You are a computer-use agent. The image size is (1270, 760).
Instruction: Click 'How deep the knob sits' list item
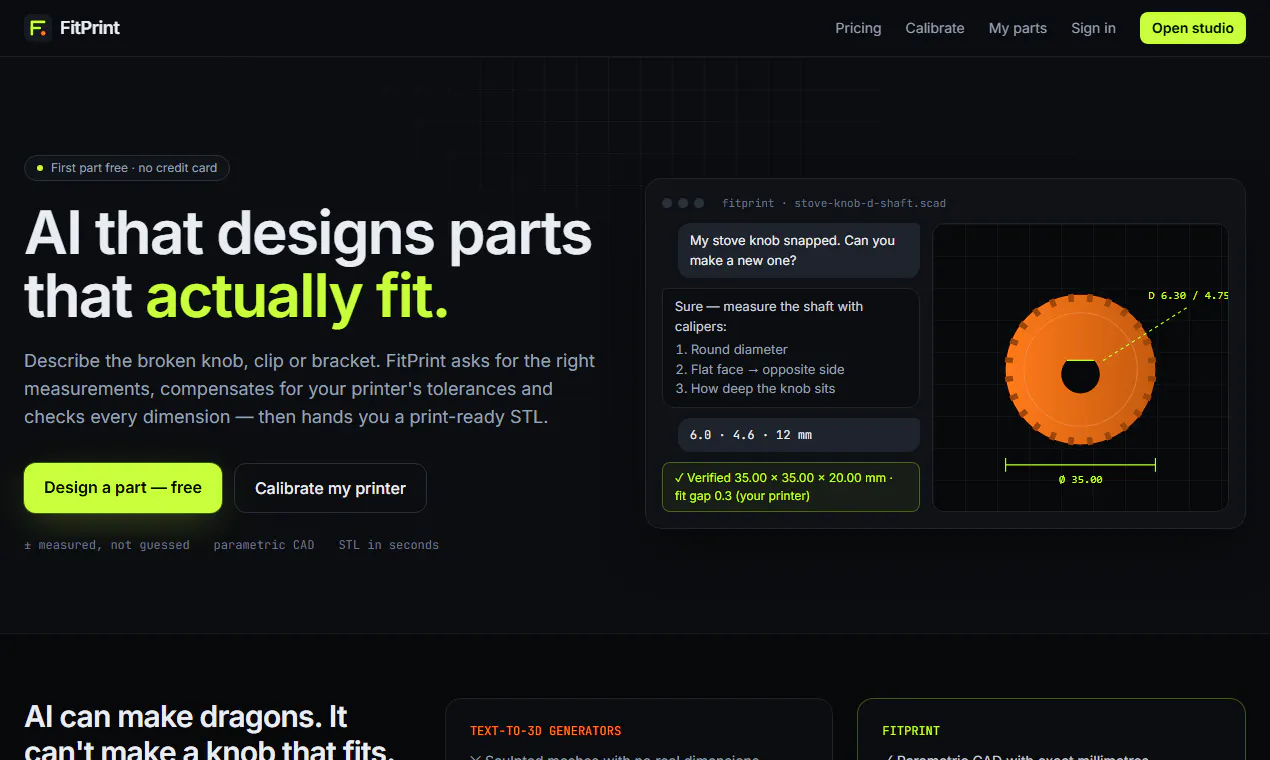pos(755,388)
